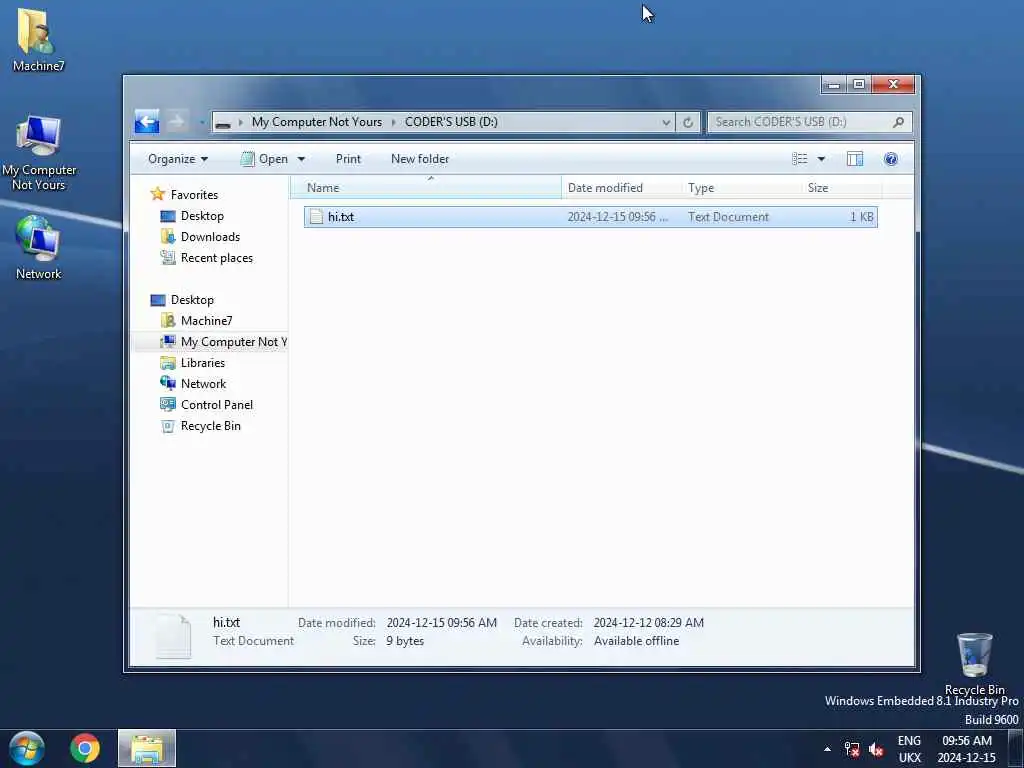Image resolution: width=1024 pixels, height=768 pixels.
Task: Open Explorer help via the question mark icon
Action: pyautogui.click(x=891, y=159)
